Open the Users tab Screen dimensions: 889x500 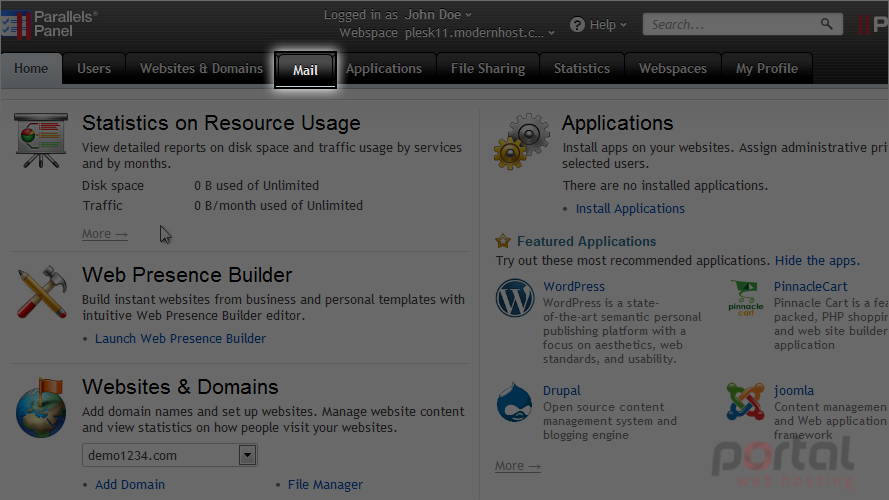coord(94,69)
